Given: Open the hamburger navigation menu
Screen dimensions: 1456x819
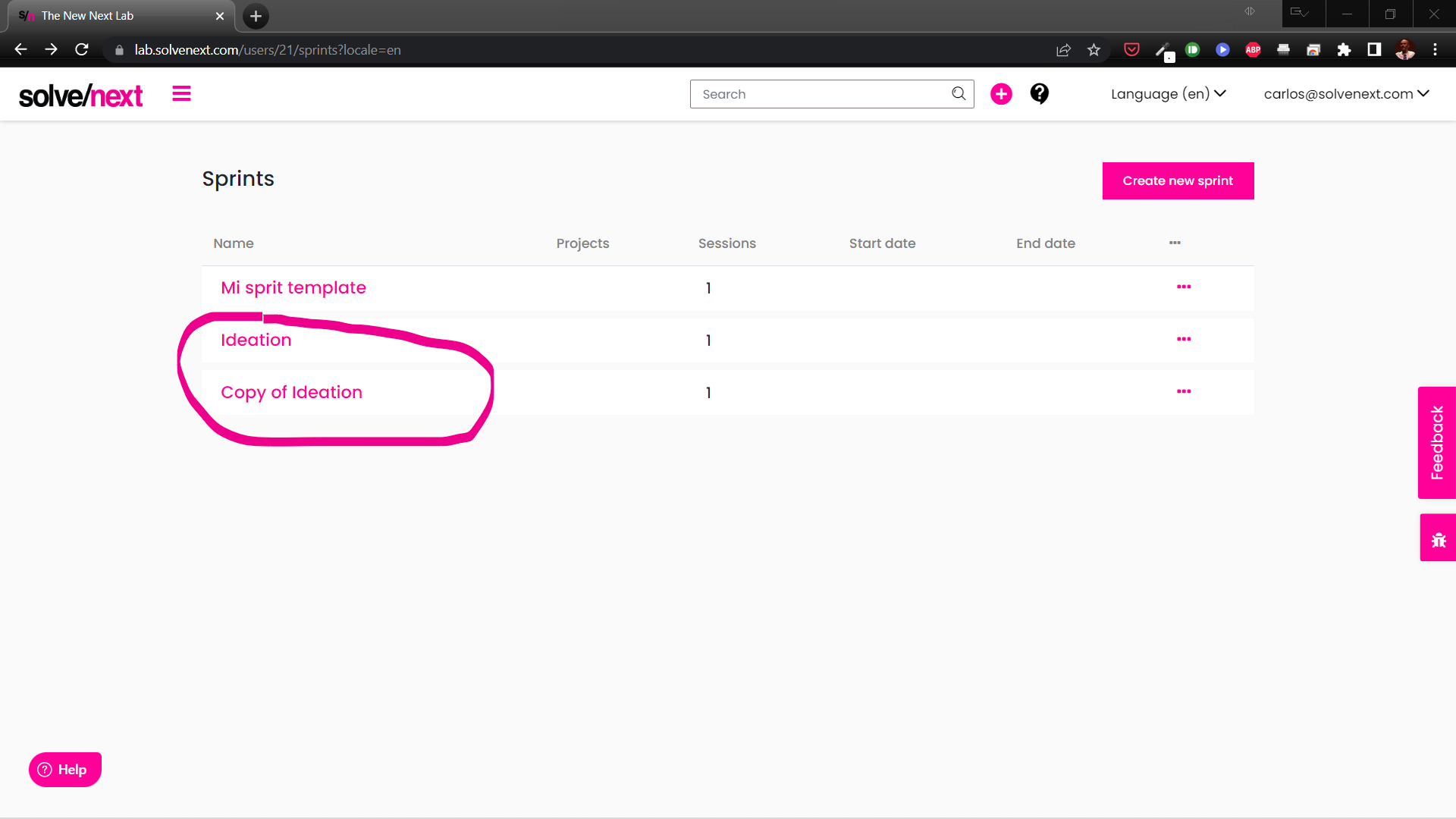Looking at the screenshot, I should pyautogui.click(x=181, y=94).
